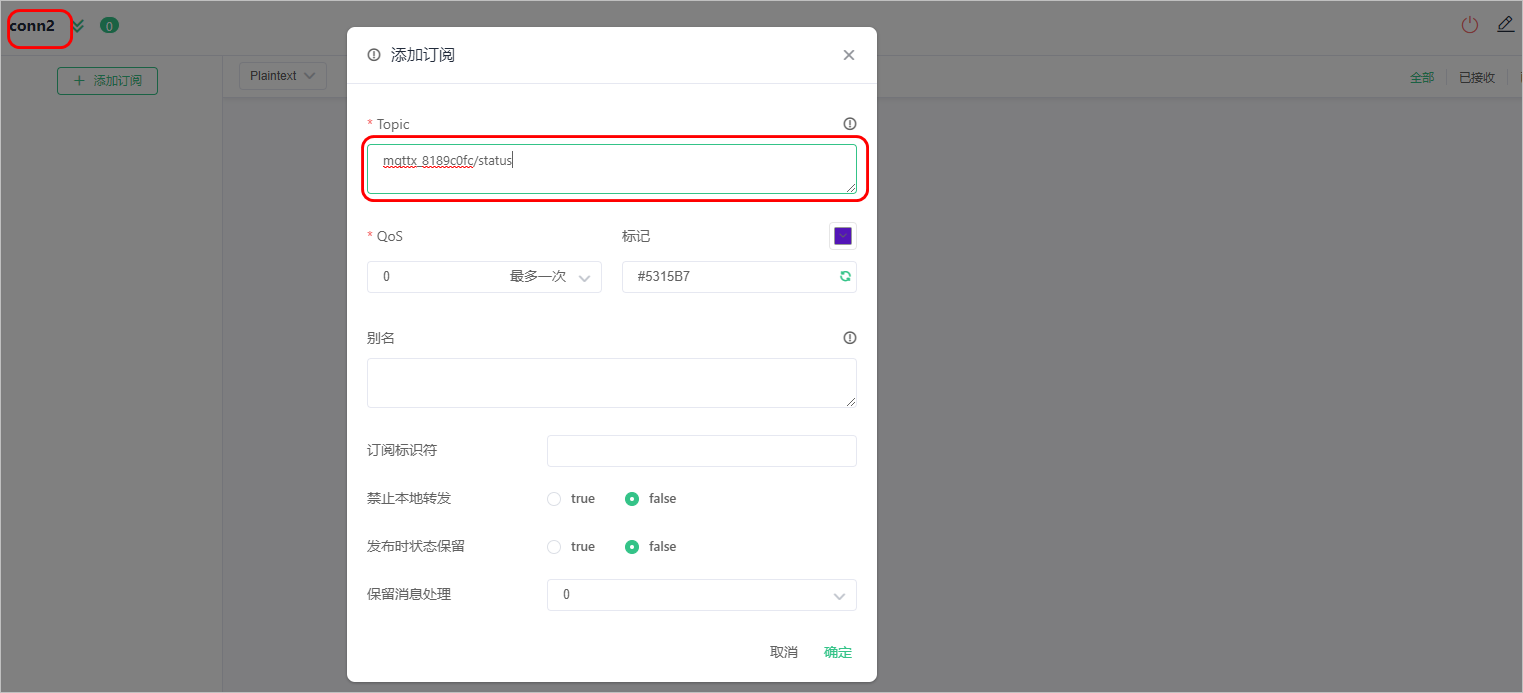The width and height of the screenshot is (1523, 693).
Task: Click the 取消 cancel button
Action: pyautogui.click(x=784, y=652)
